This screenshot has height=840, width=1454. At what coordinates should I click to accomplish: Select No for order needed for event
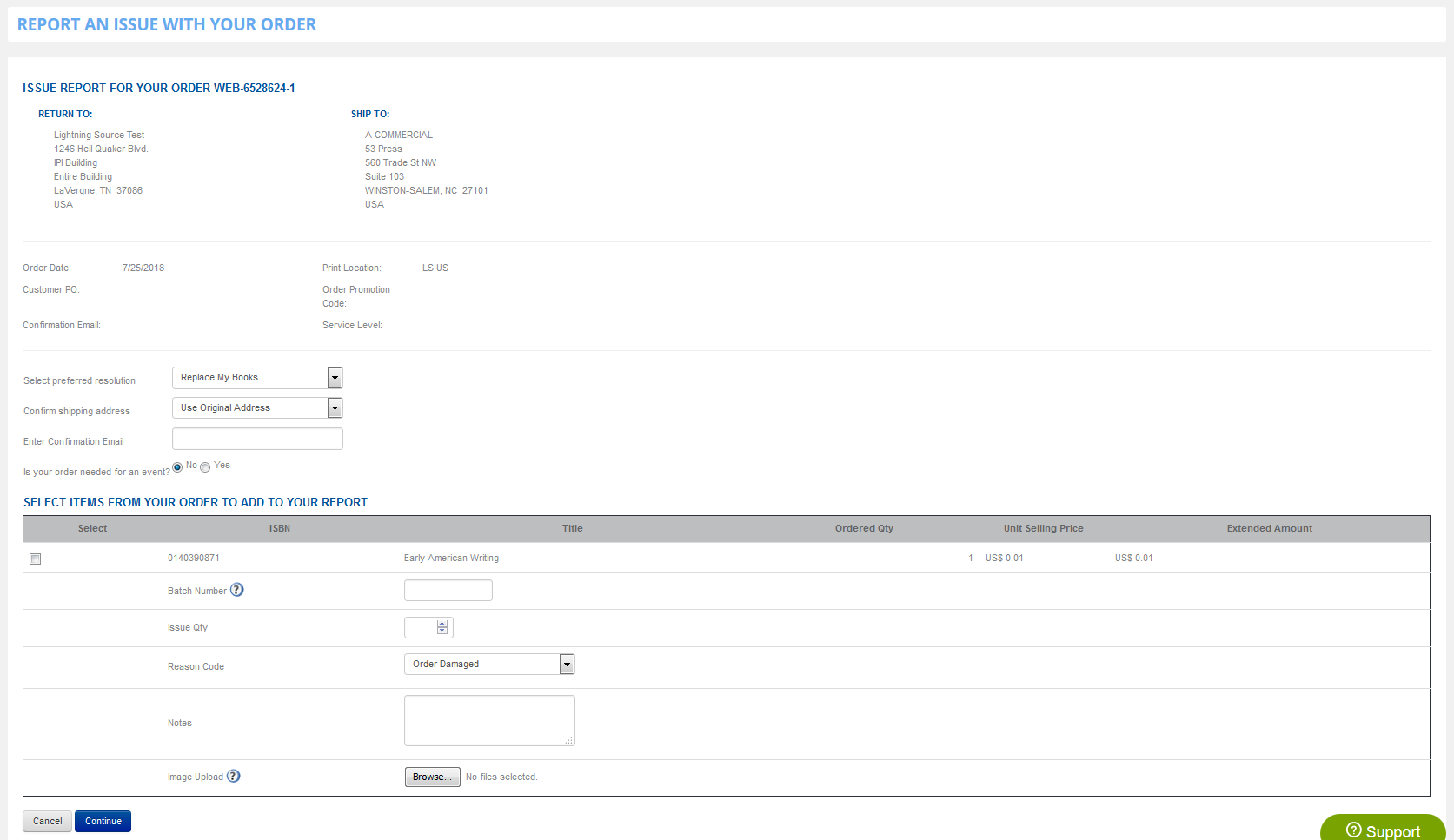[x=177, y=467]
